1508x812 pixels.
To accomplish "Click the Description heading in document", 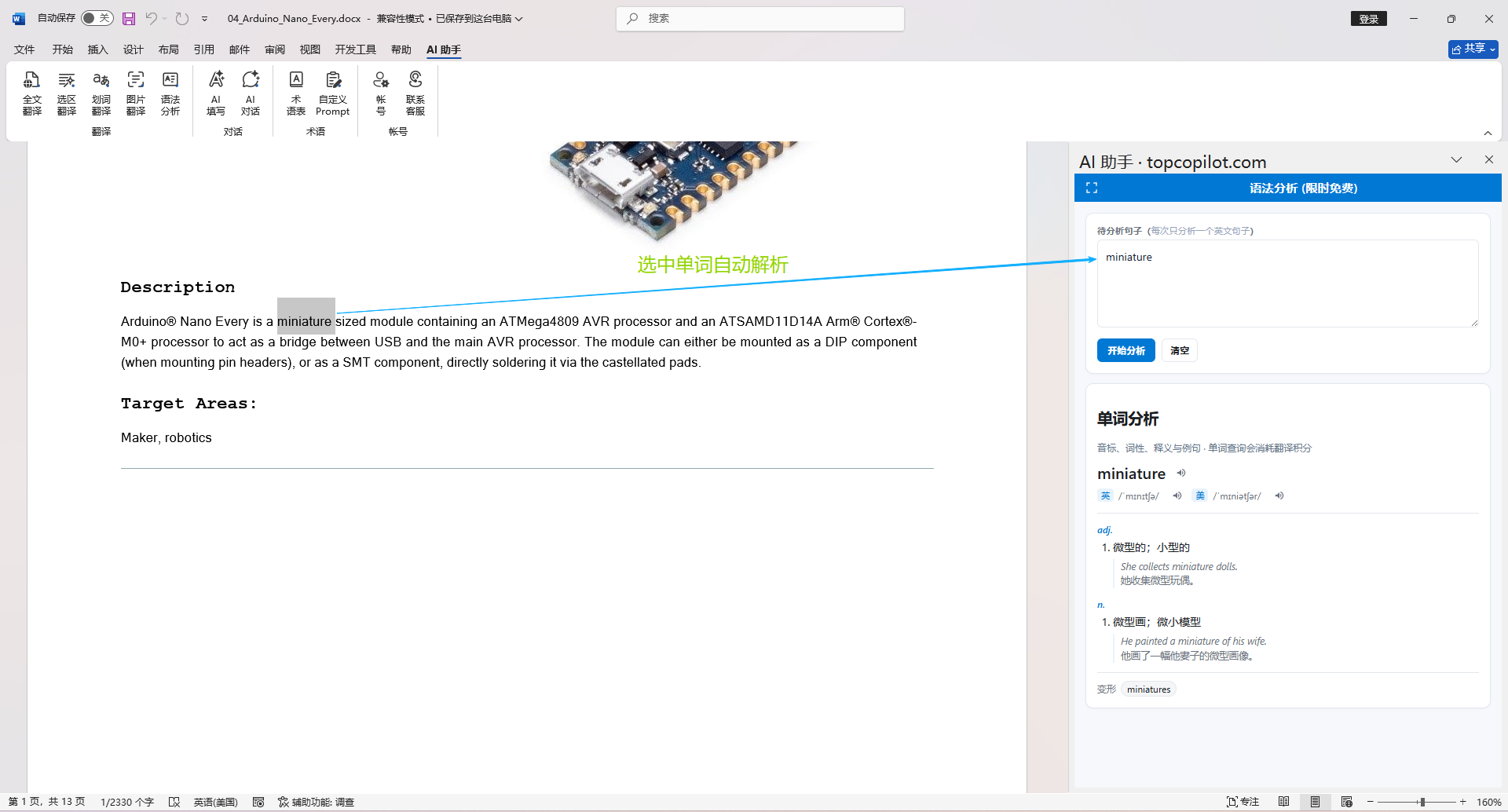I will coord(178,287).
